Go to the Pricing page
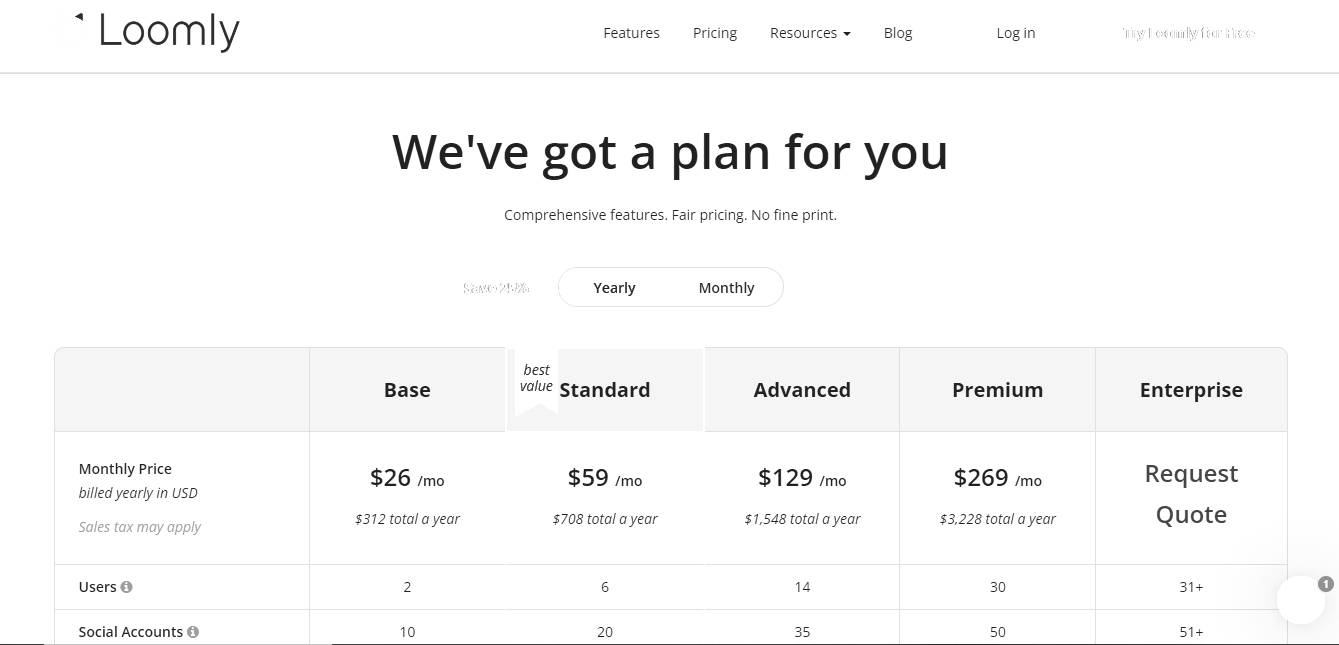Viewport: 1339px width, 645px height. click(714, 32)
